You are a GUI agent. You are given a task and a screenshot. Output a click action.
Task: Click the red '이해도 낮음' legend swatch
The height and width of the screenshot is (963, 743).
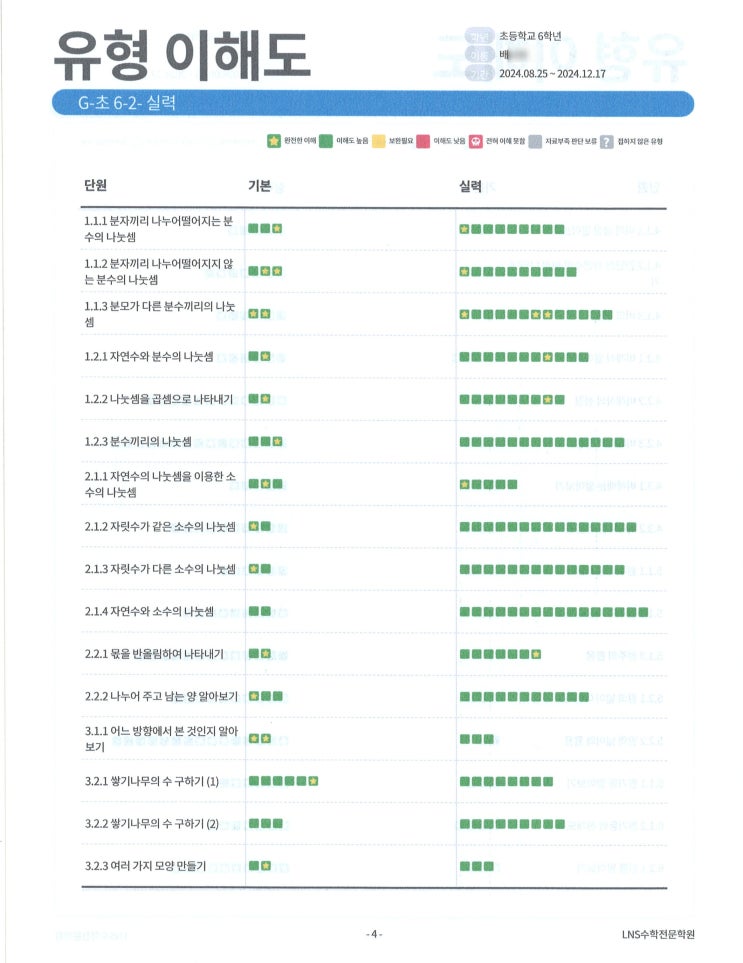(425, 141)
